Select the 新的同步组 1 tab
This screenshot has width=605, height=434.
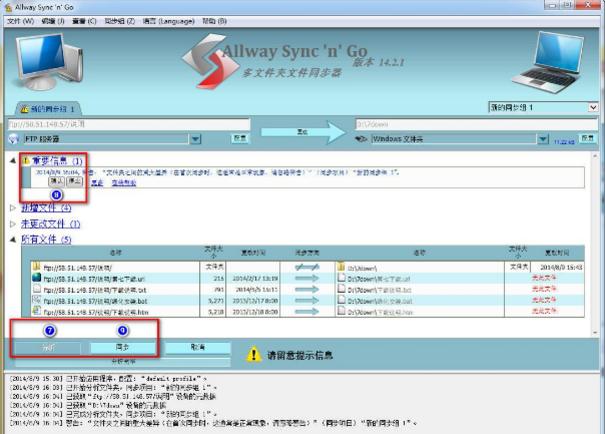(48, 109)
